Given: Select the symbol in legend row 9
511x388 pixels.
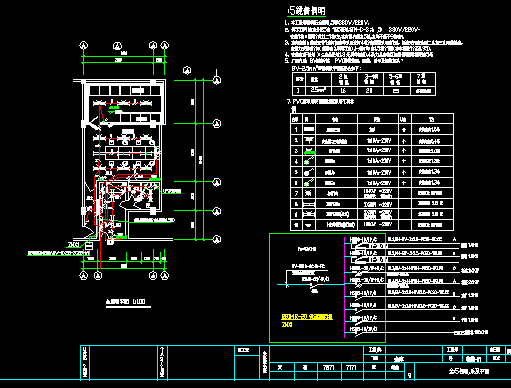Looking at the screenshot, I should 309,214.
